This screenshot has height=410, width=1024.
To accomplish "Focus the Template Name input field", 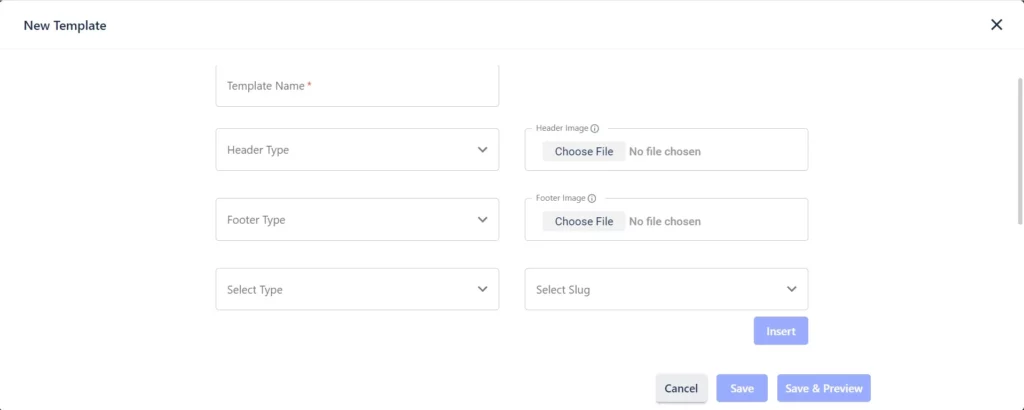I will tap(357, 86).
